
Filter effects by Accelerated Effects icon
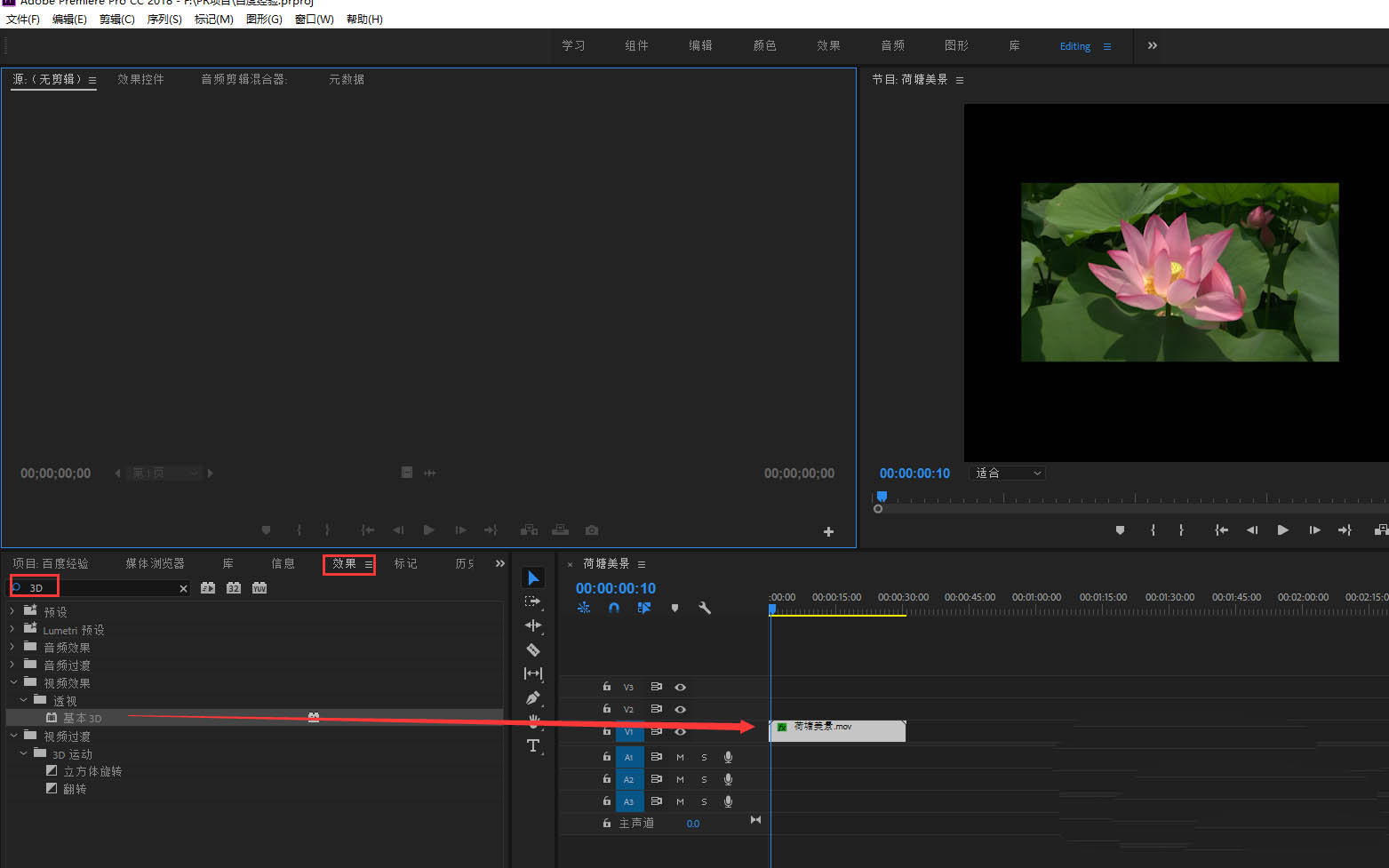coord(208,588)
